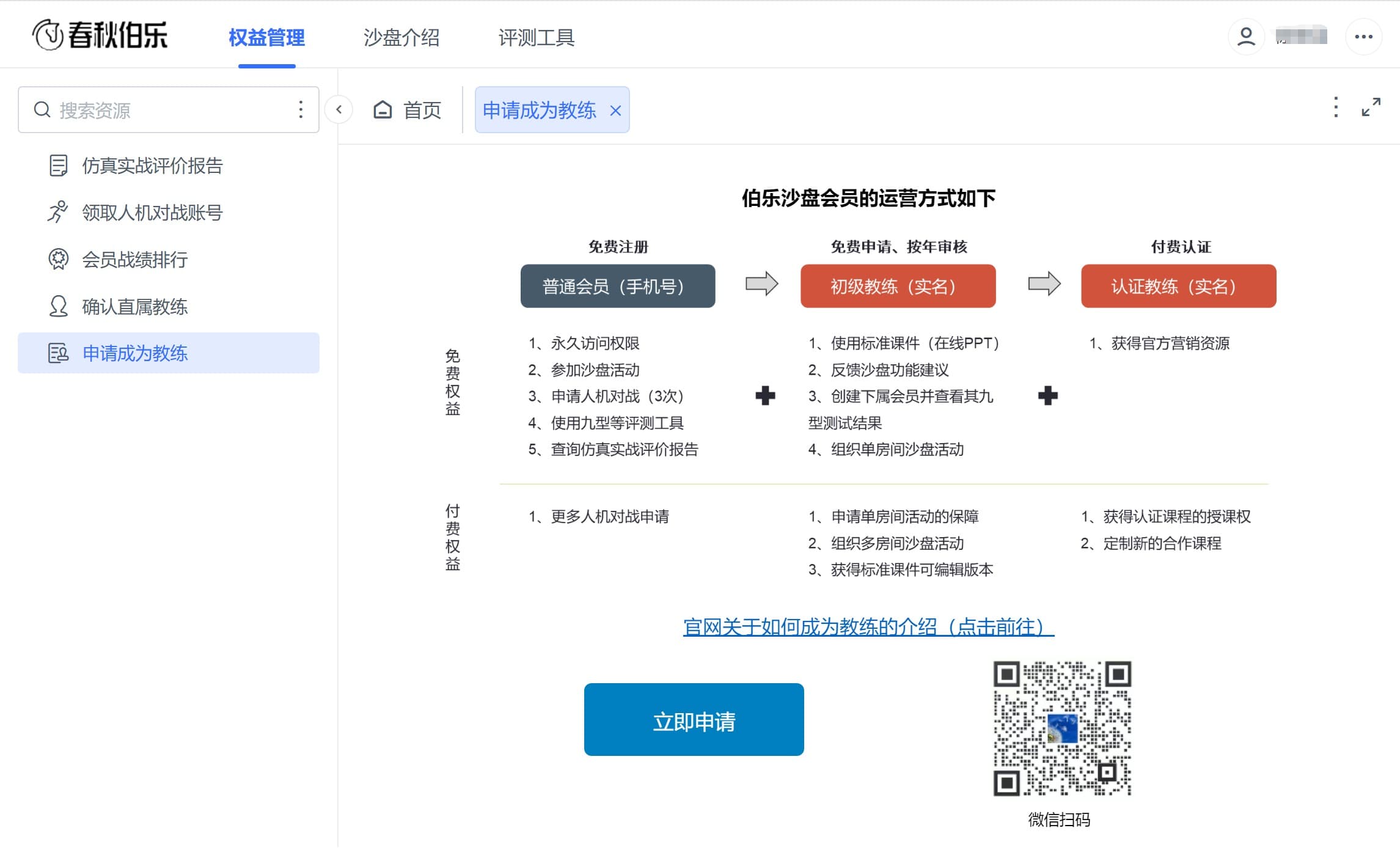Click text 反馈沙盘功能建议
Image resolution: width=1400 pixels, height=850 pixels.
tap(890, 370)
